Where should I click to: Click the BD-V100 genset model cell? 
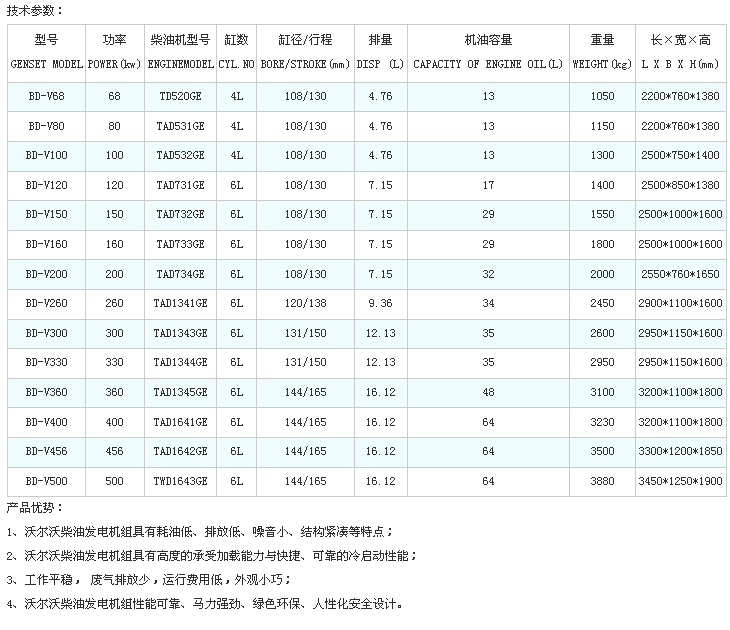[x=46, y=156]
